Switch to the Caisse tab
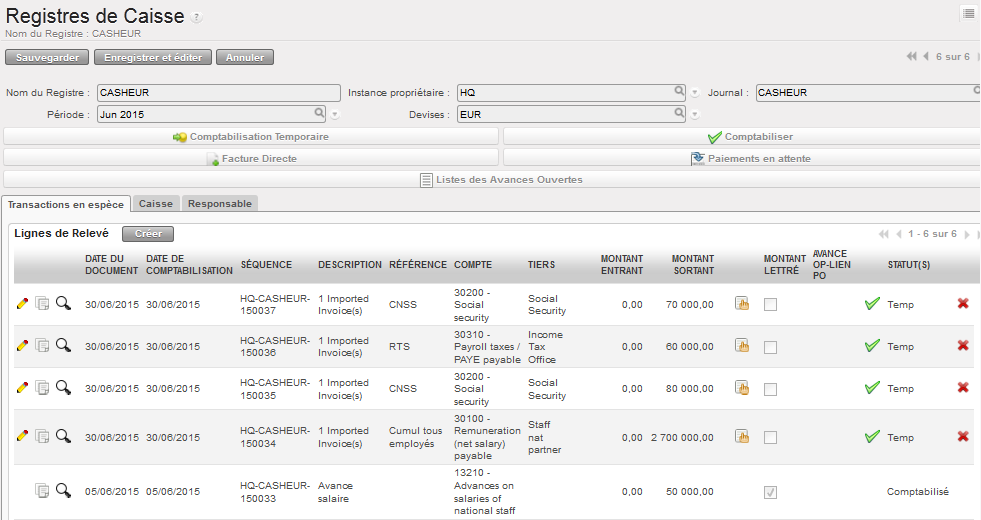This screenshot has width=981, height=520. 155,203
